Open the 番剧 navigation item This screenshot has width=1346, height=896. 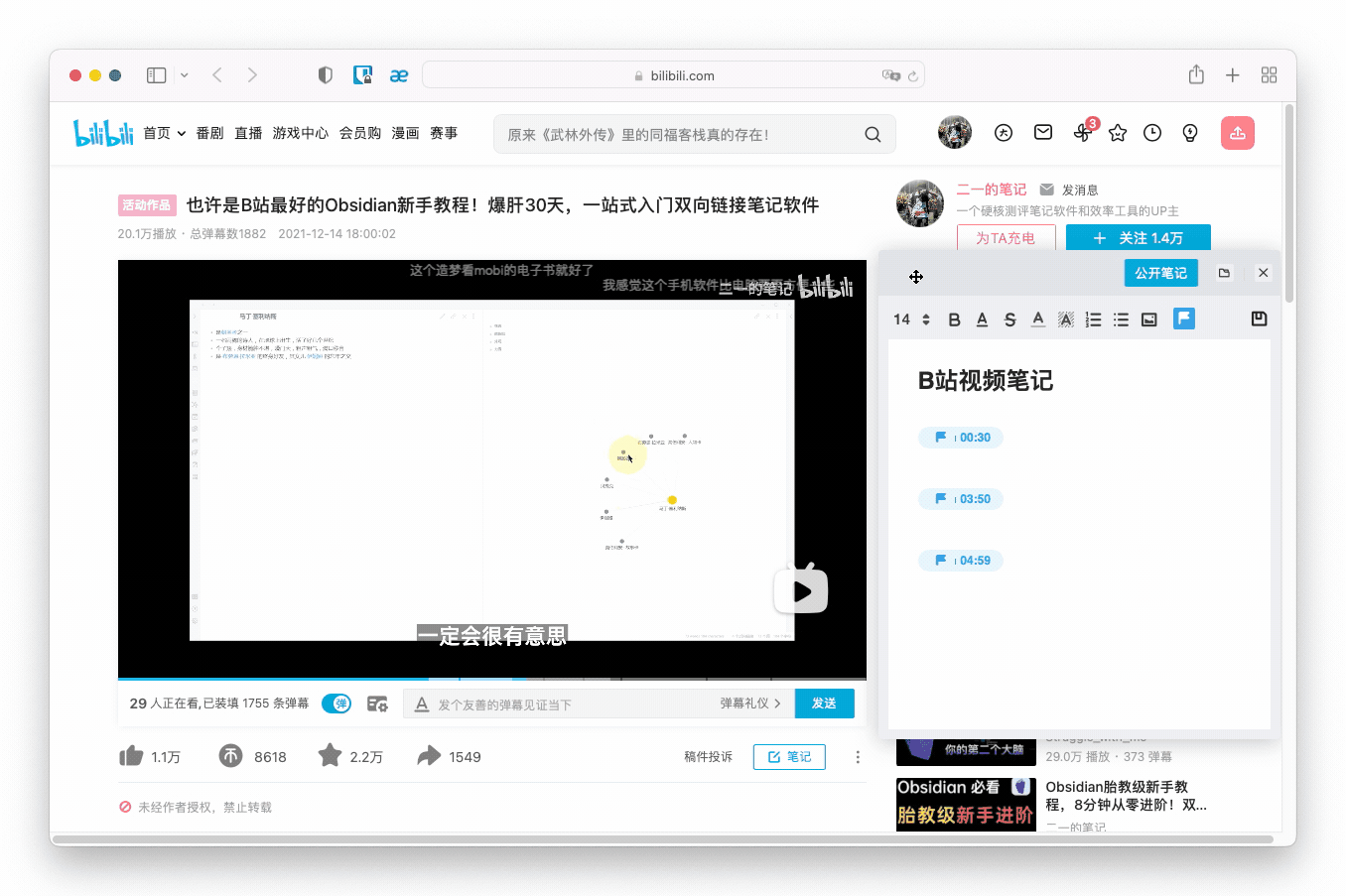[209, 133]
